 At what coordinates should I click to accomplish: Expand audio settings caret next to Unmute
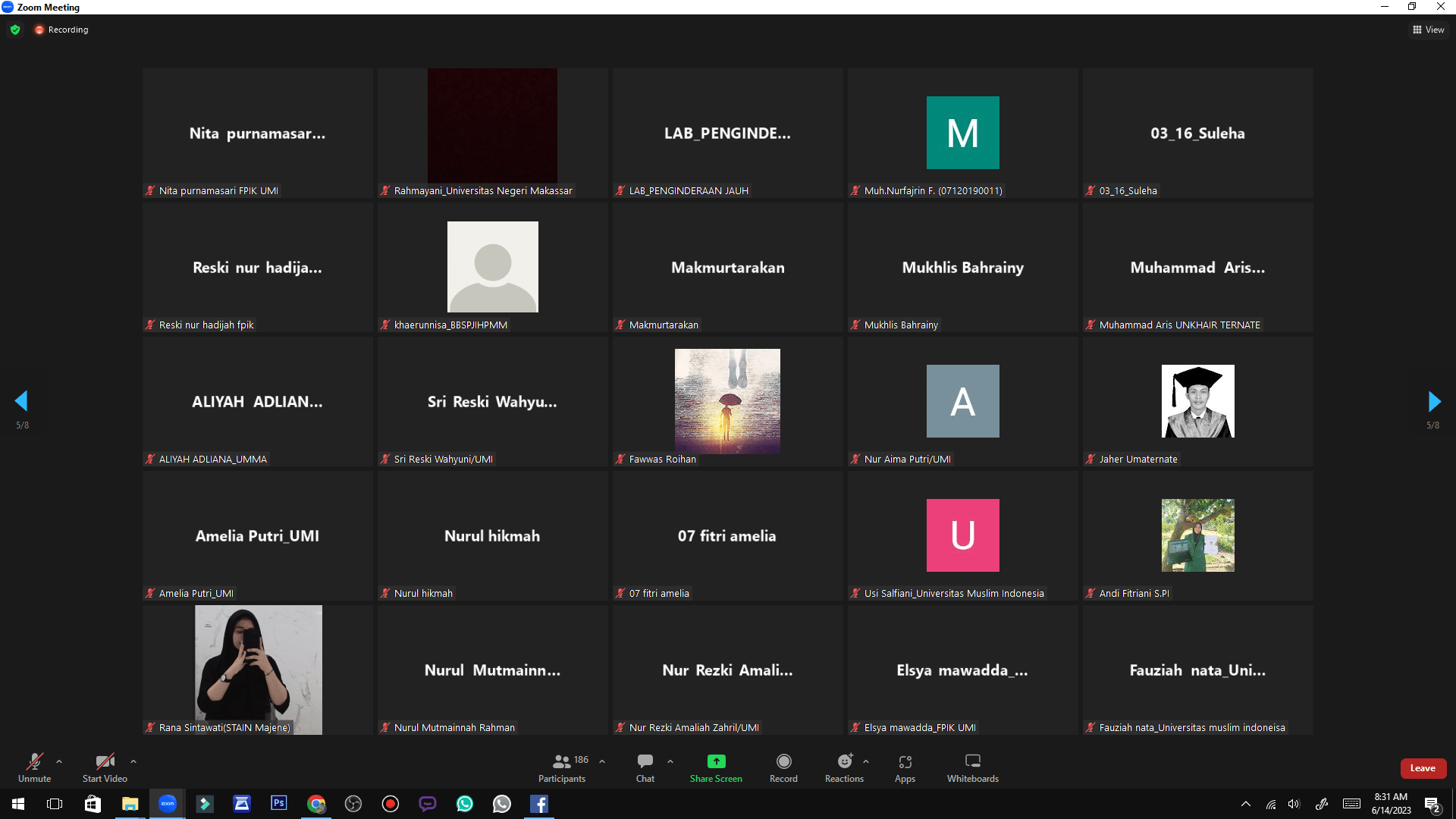[59, 761]
